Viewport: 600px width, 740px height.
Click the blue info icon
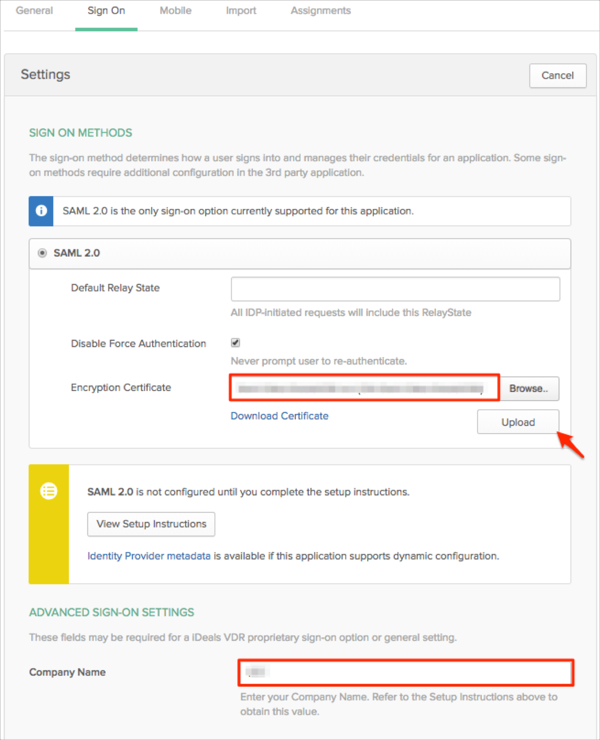pyautogui.click(x=41, y=211)
